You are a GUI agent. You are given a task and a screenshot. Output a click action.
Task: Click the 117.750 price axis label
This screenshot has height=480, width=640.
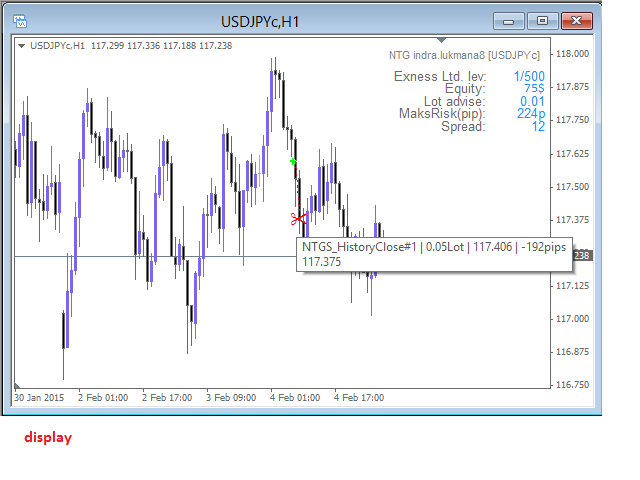572,120
